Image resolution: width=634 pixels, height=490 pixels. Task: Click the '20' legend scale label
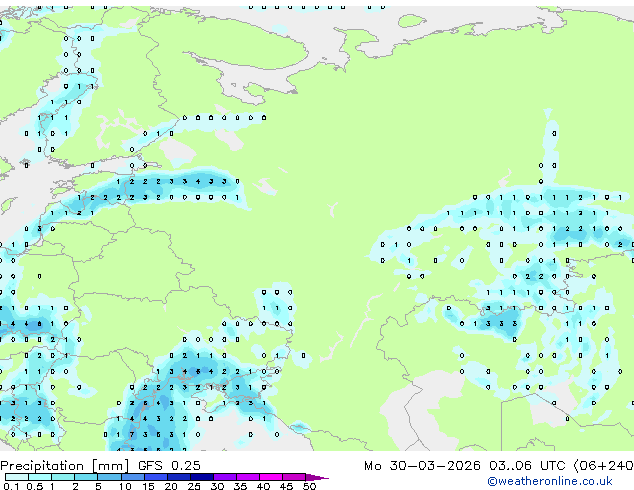(171, 486)
